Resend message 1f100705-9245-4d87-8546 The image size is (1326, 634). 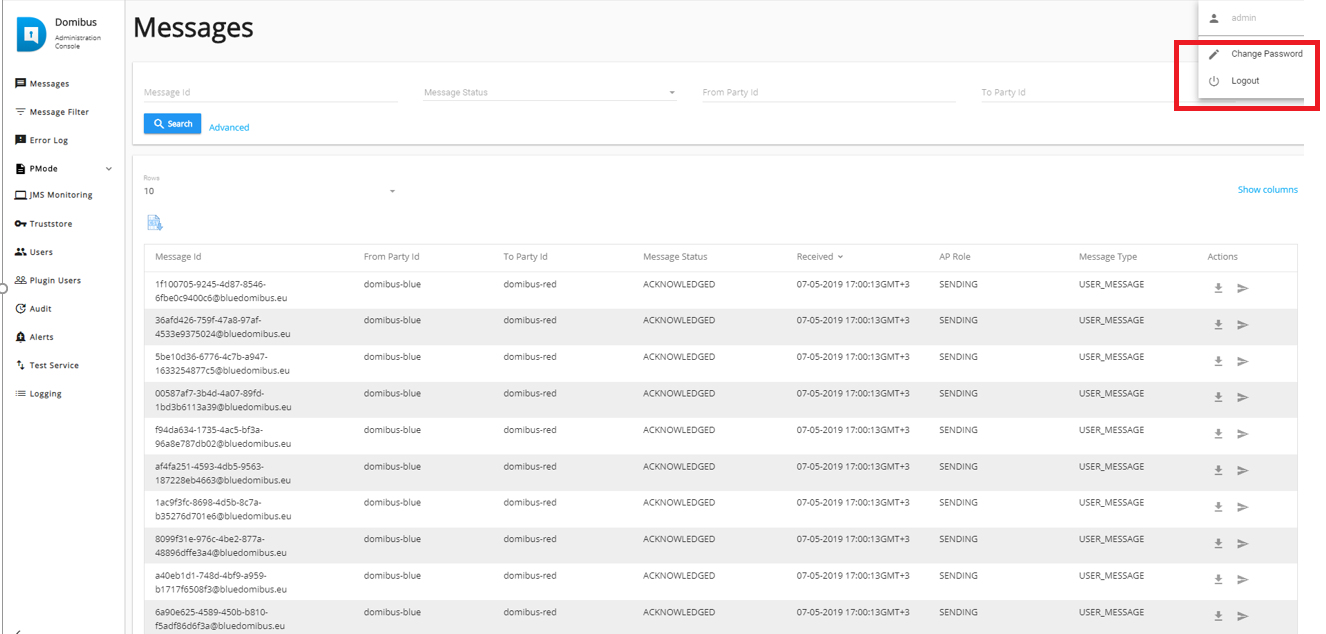1242,288
